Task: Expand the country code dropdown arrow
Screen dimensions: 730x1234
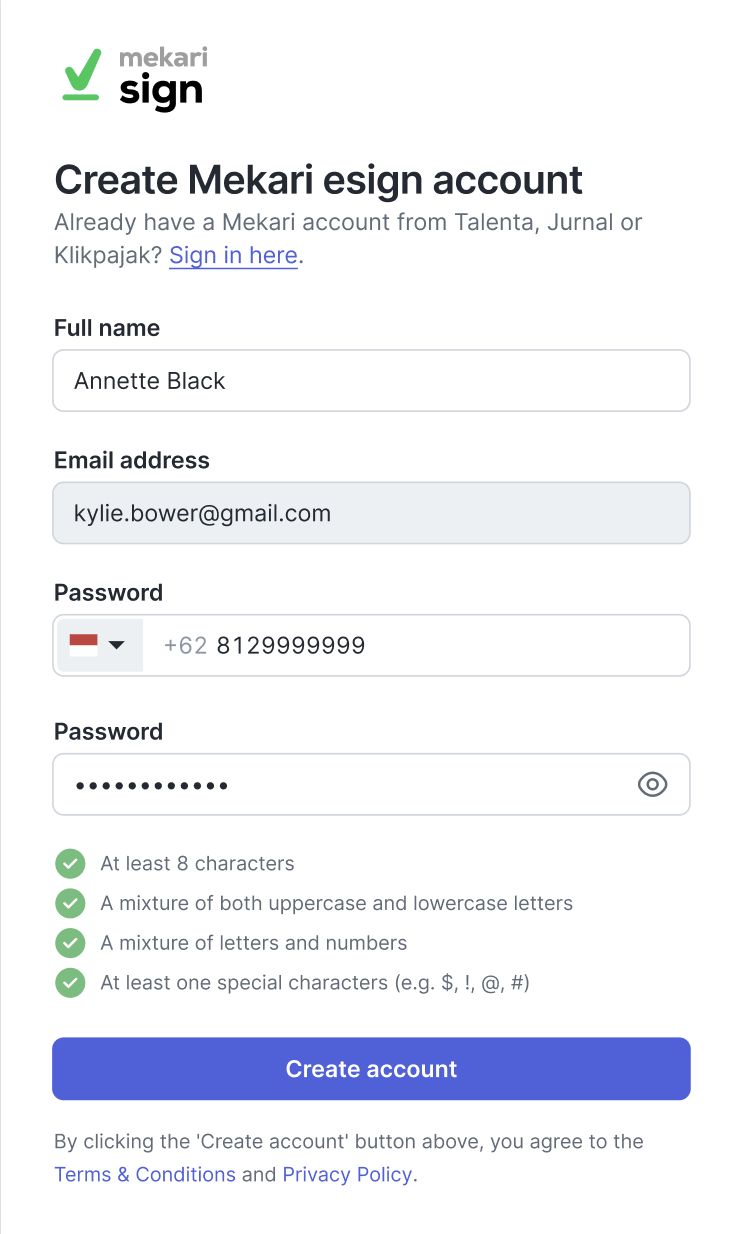Action: click(x=116, y=645)
